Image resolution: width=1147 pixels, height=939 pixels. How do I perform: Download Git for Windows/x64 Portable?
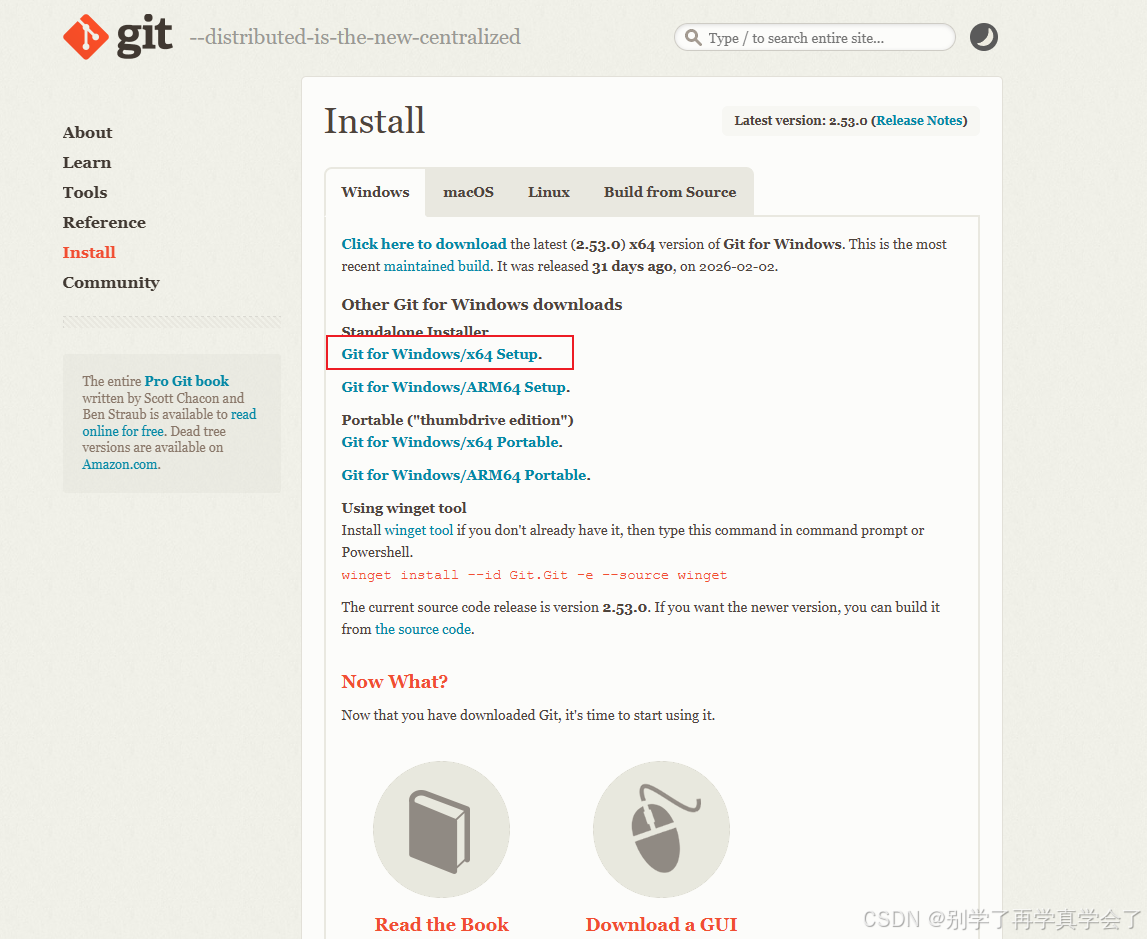450,442
